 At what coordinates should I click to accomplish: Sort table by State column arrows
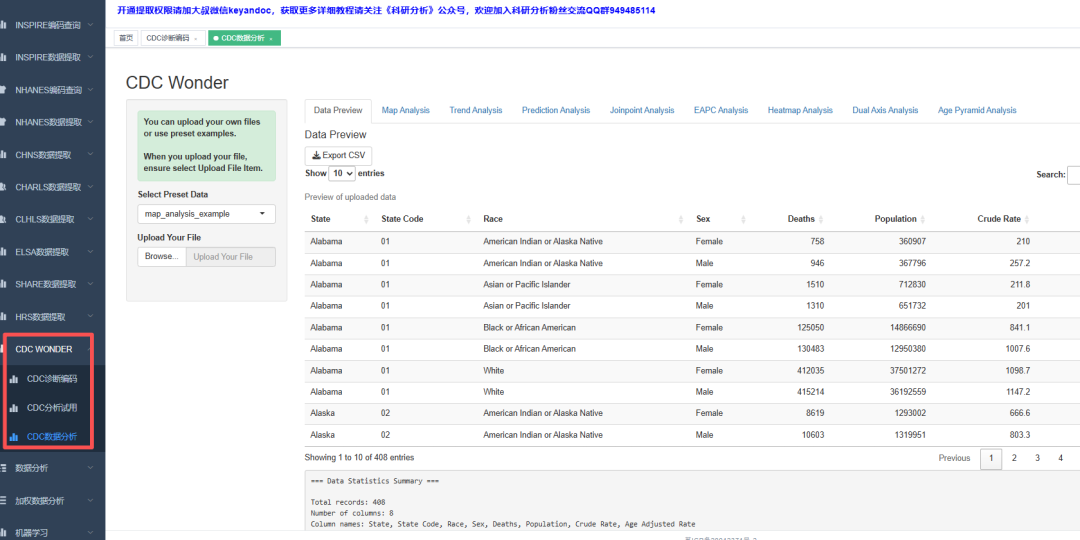point(366,219)
